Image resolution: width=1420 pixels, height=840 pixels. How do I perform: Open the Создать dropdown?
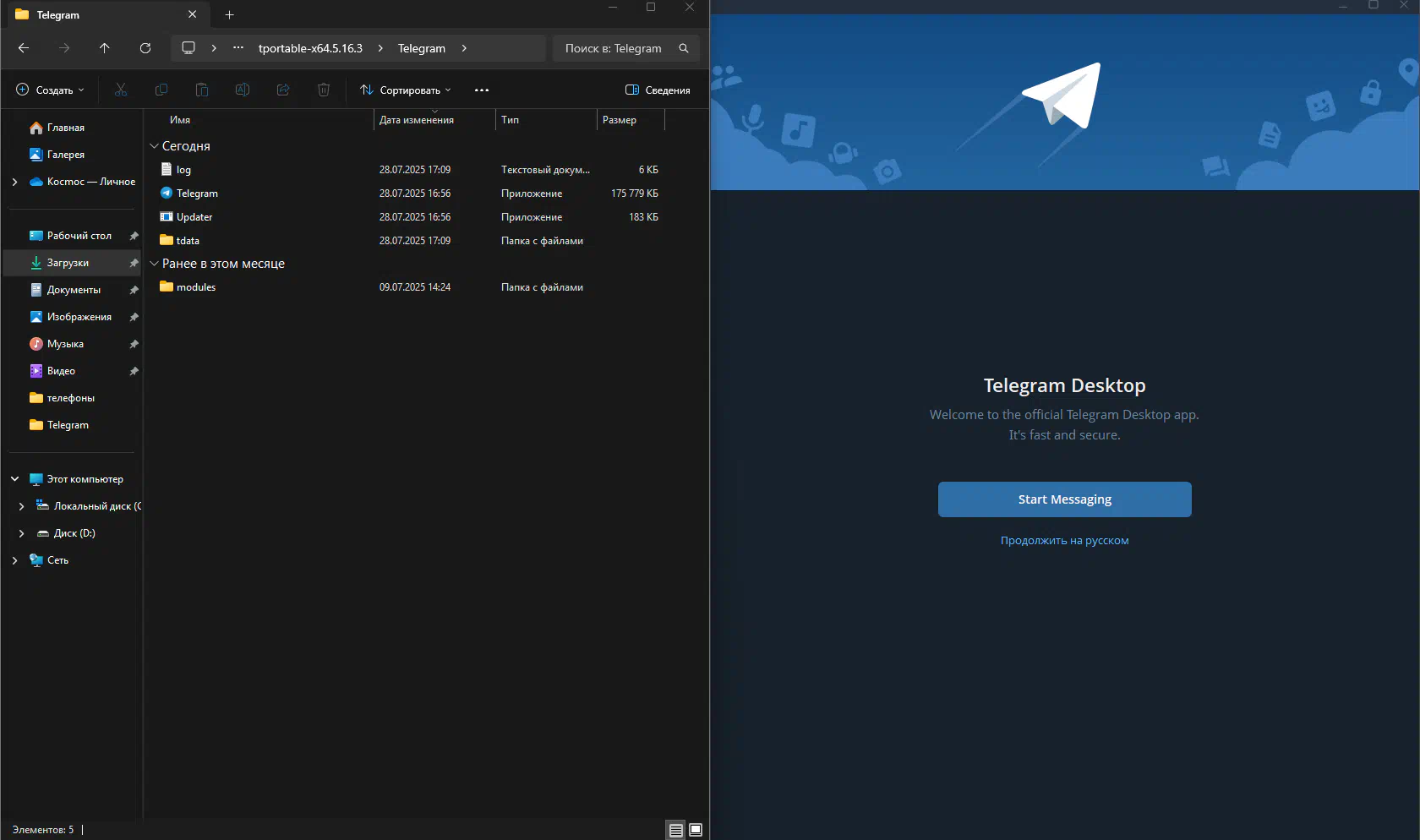click(51, 90)
